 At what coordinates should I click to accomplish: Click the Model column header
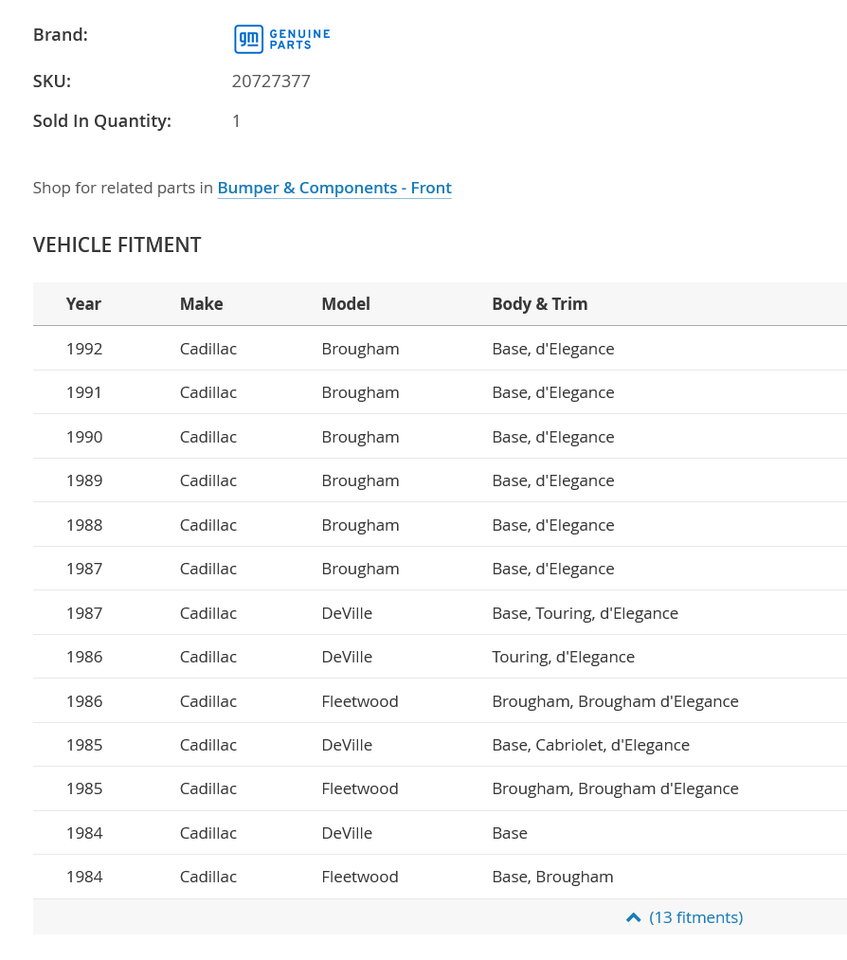click(x=346, y=304)
